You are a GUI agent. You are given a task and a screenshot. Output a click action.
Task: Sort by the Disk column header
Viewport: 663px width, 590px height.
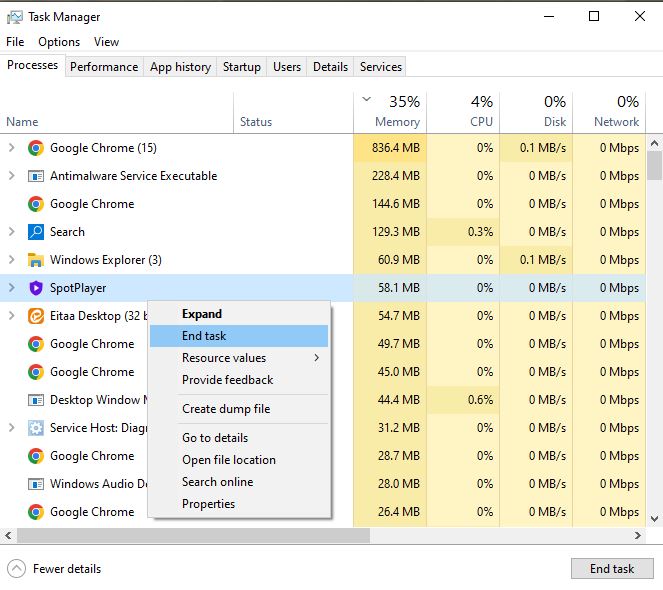tap(536, 113)
